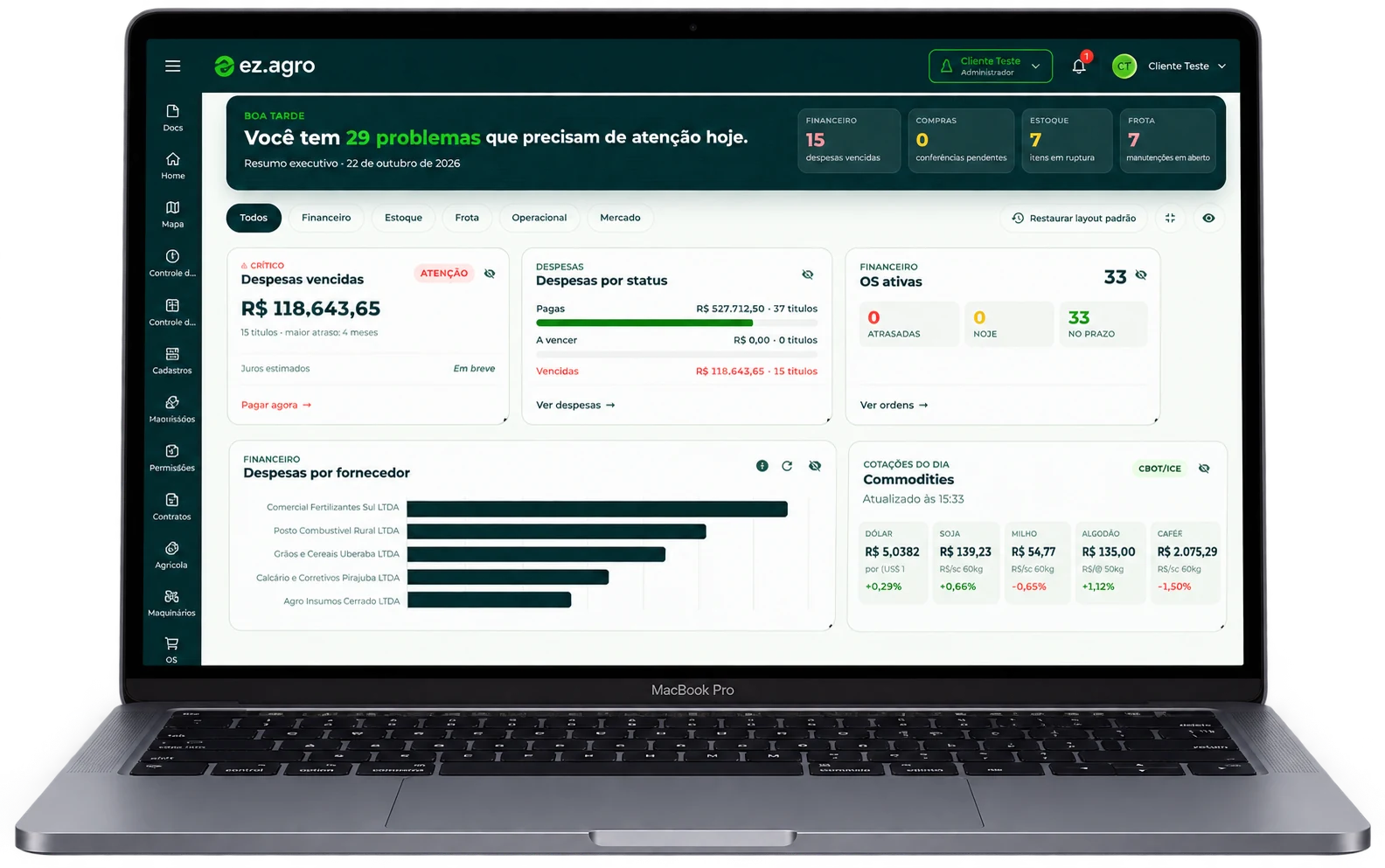Expand the Cliente Teste user menu chevron
The height and width of the screenshot is (868, 1385).
pos(1222,66)
